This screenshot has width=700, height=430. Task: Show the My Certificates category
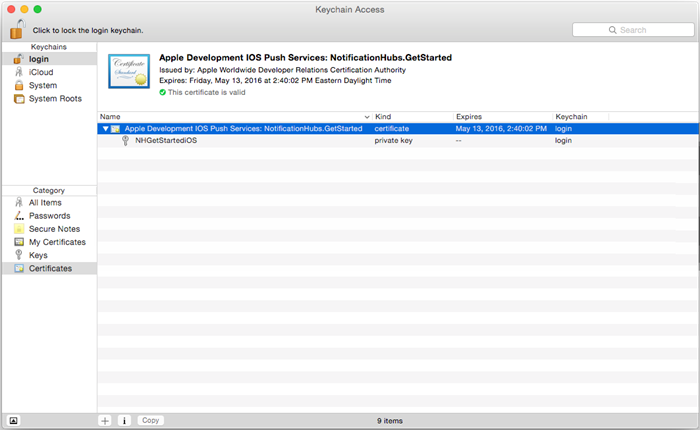point(49,242)
